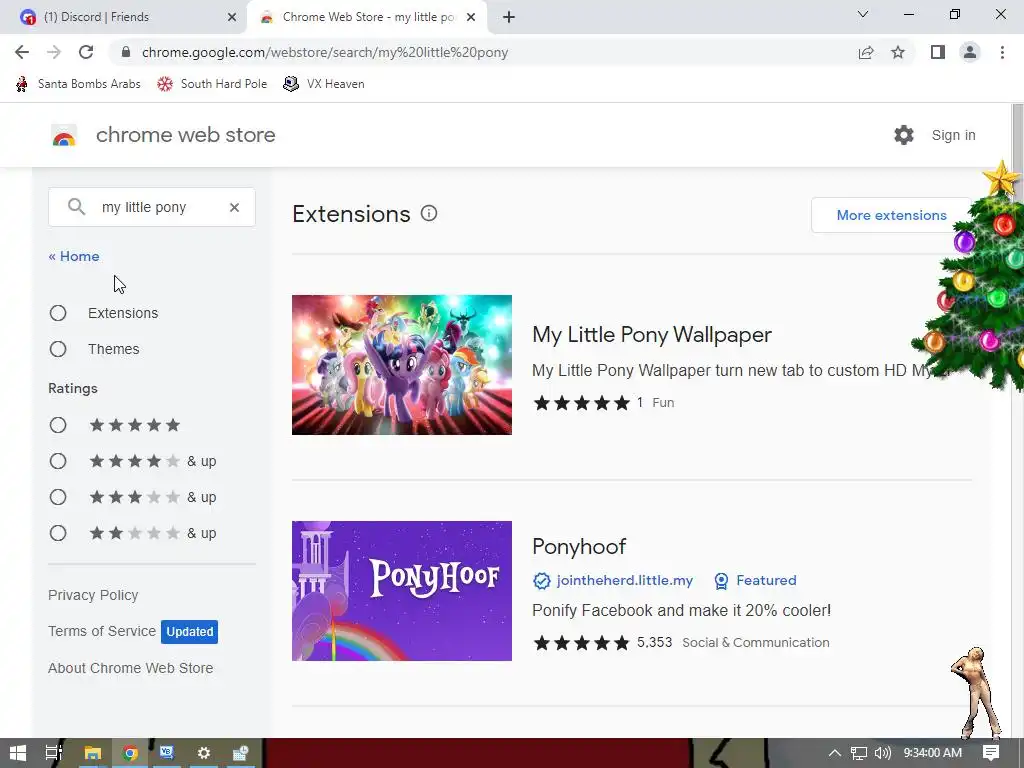Open the Chrome profile avatar menu

coord(970,52)
